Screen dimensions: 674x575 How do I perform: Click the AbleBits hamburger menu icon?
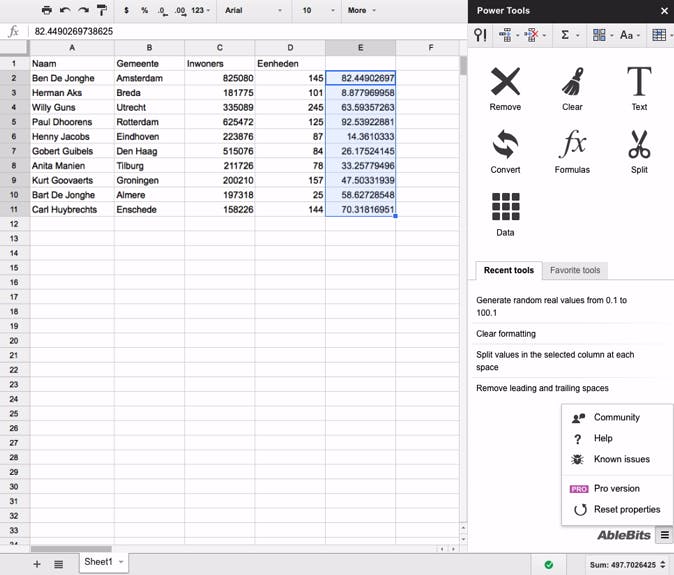click(x=665, y=535)
